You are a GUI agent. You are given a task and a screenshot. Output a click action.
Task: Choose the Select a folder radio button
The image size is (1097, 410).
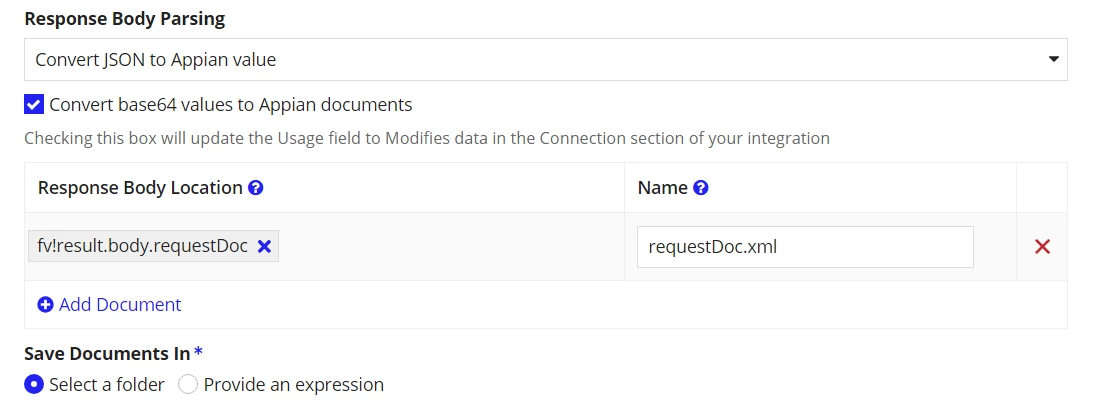tap(34, 384)
